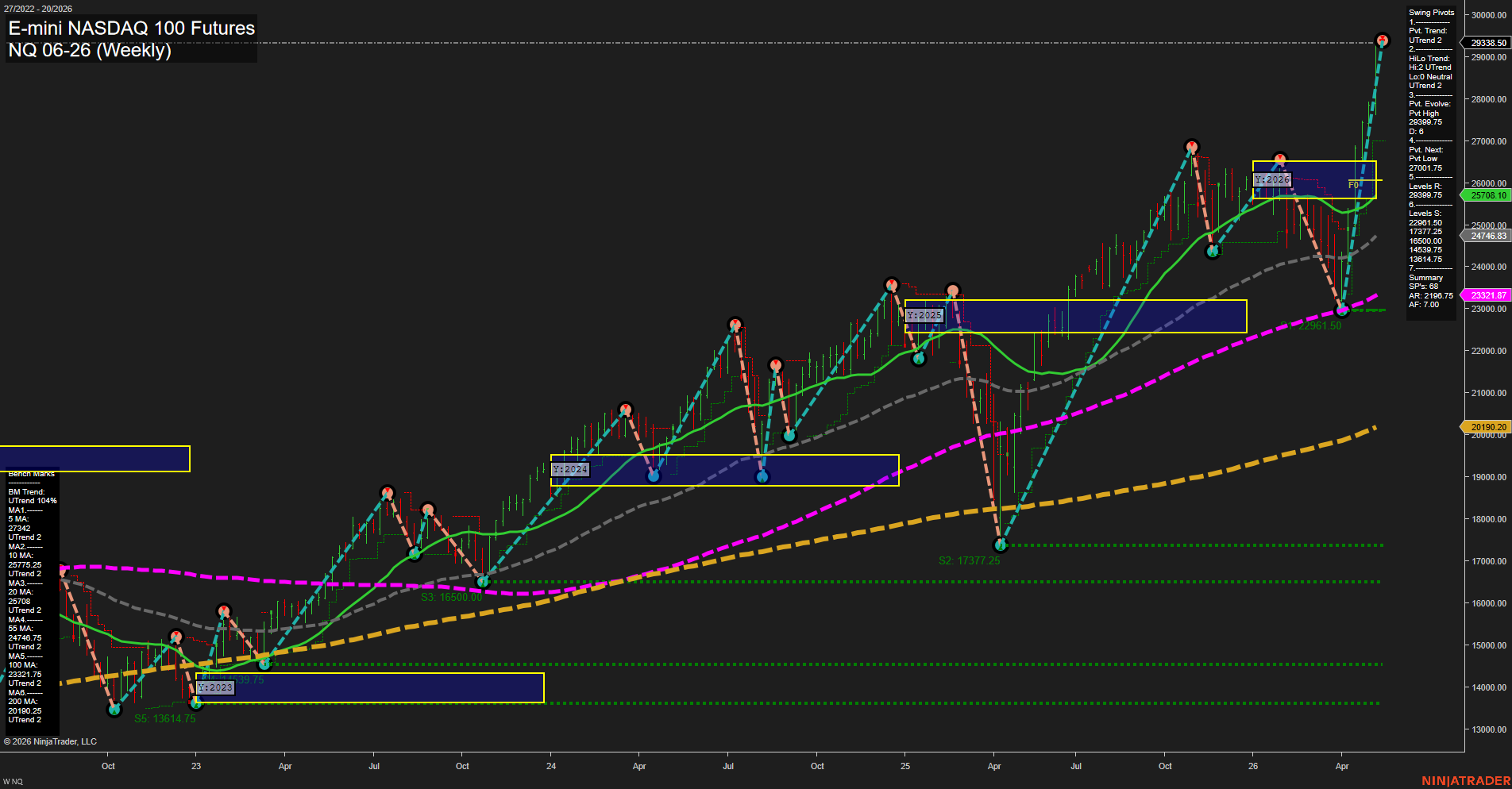Click the '© 2026 NinjaTrader, LLC' copyright text

50,741
